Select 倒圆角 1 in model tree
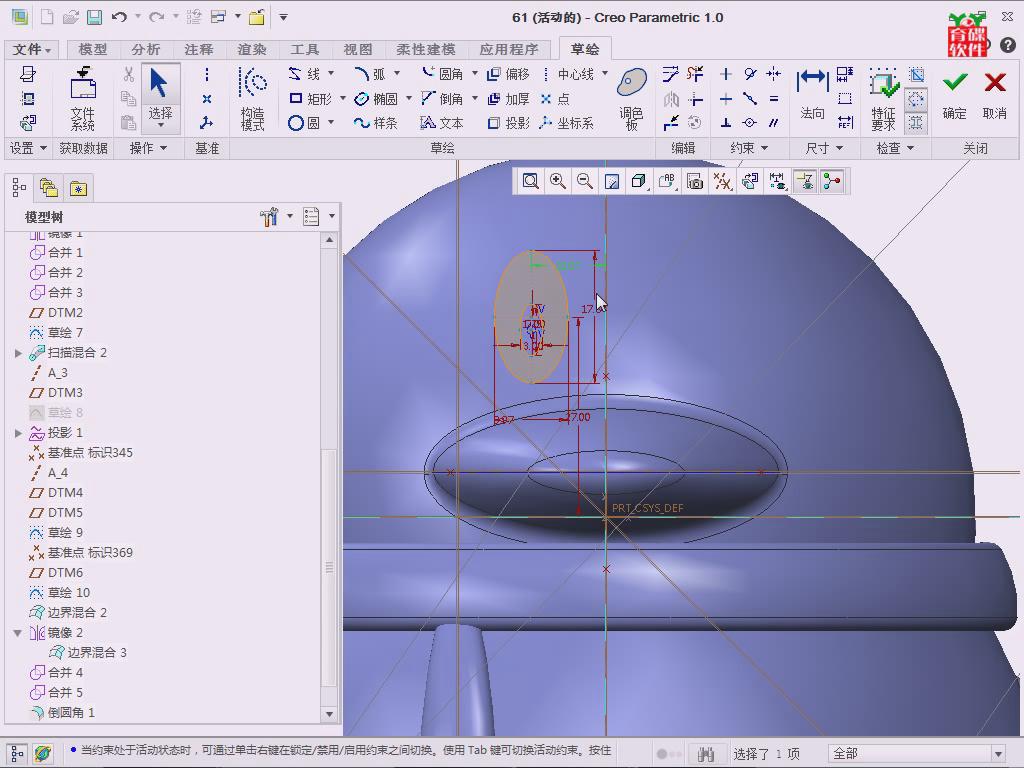Image resolution: width=1024 pixels, height=768 pixels. [62, 712]
